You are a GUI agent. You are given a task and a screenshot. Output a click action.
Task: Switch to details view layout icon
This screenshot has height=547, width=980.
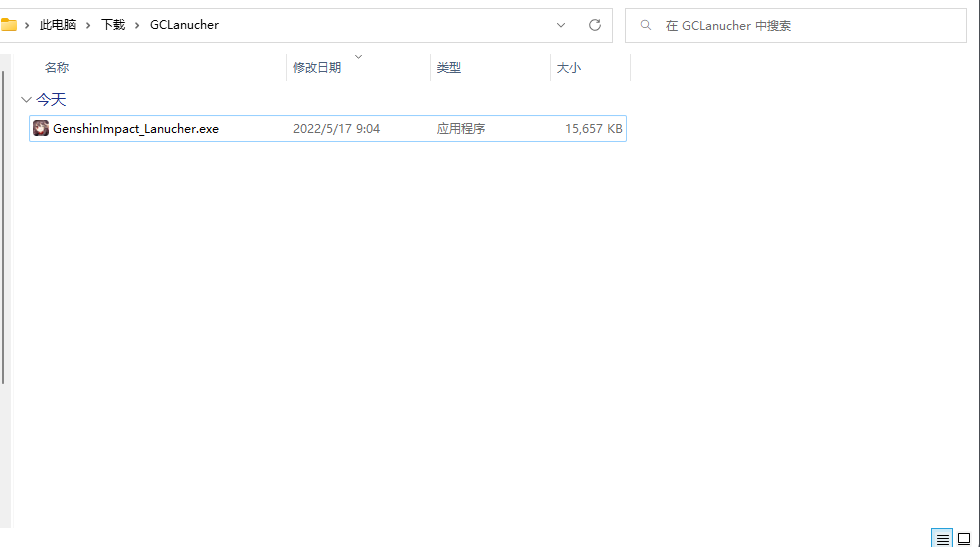coord(942,538)
